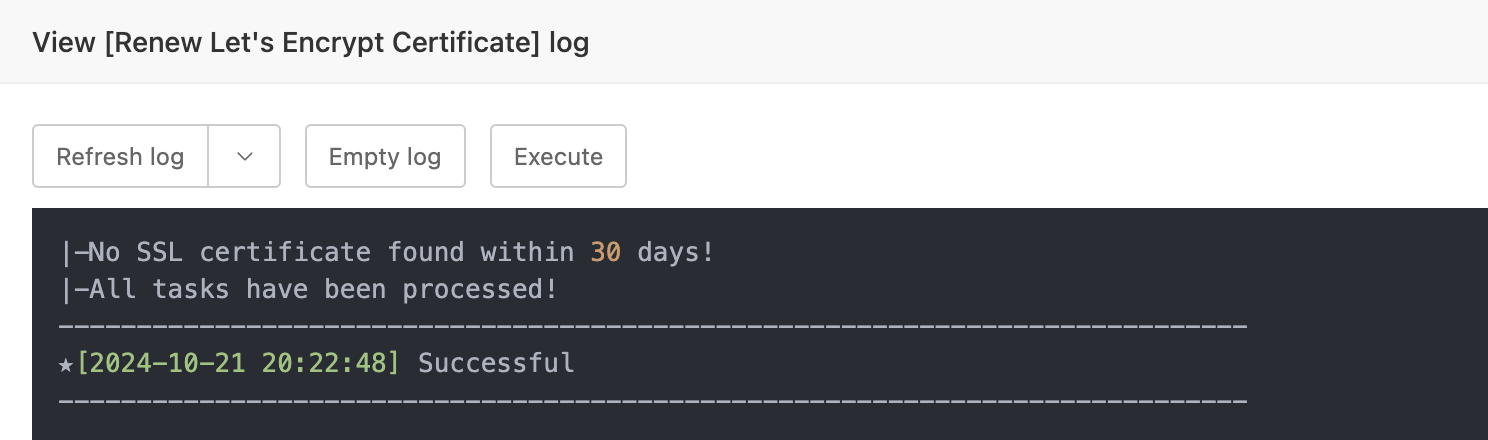Click the Successful status text
Viewport: 1488px width, 440px height.
pyautogui.click(x=496, y=363)
